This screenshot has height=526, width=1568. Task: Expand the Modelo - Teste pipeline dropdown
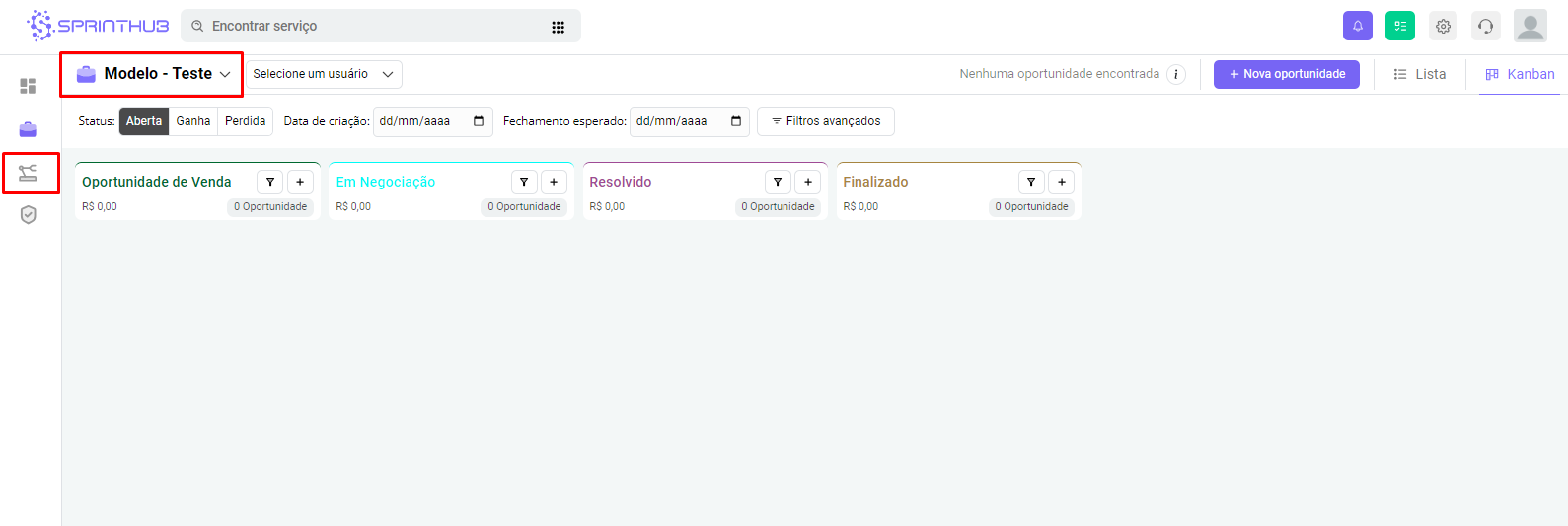(x=153, y=74)
